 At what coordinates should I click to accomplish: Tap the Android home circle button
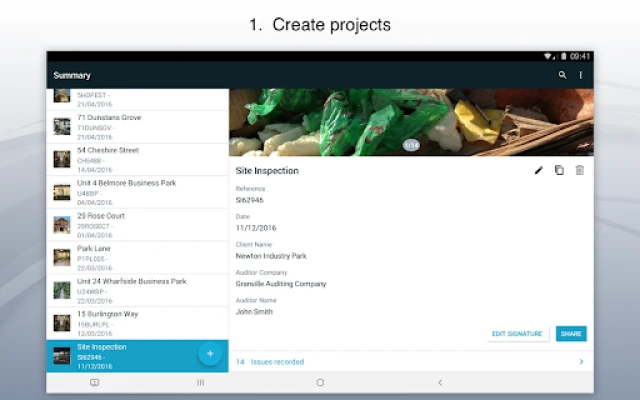click(x=320, y=382)
